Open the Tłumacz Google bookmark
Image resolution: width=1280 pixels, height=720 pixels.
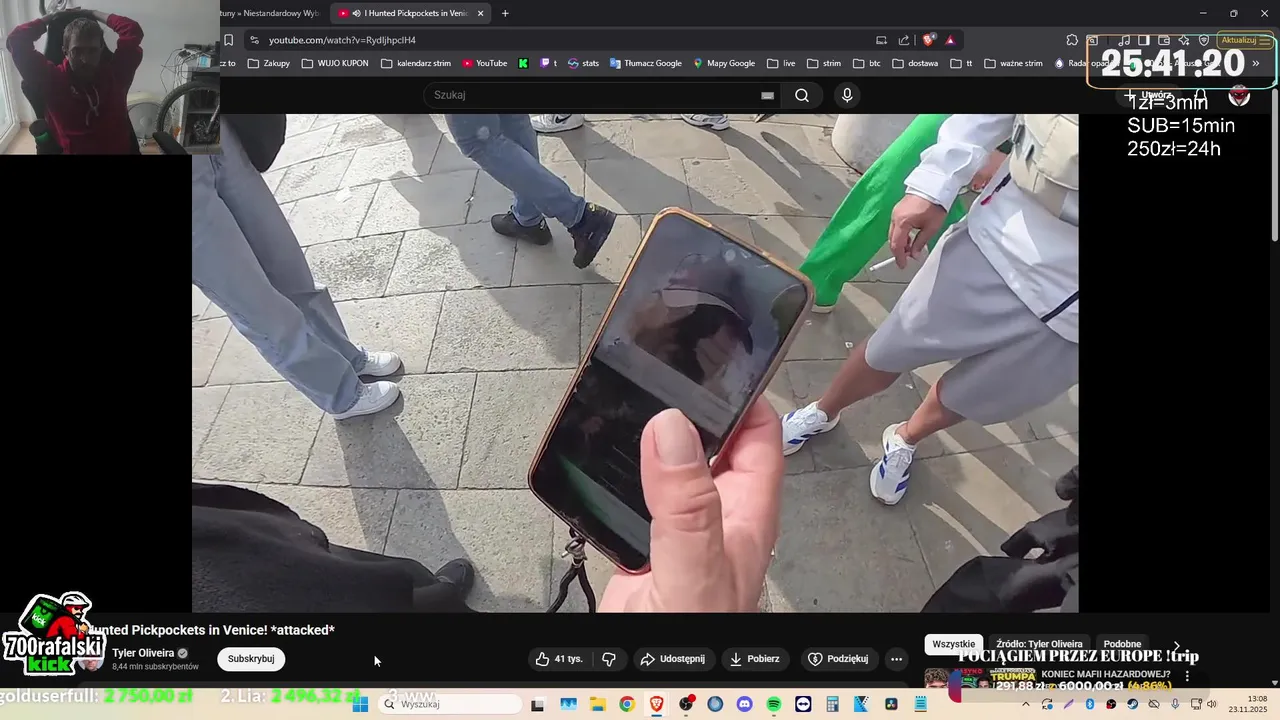pyautogui.click(x=644, y=63)
